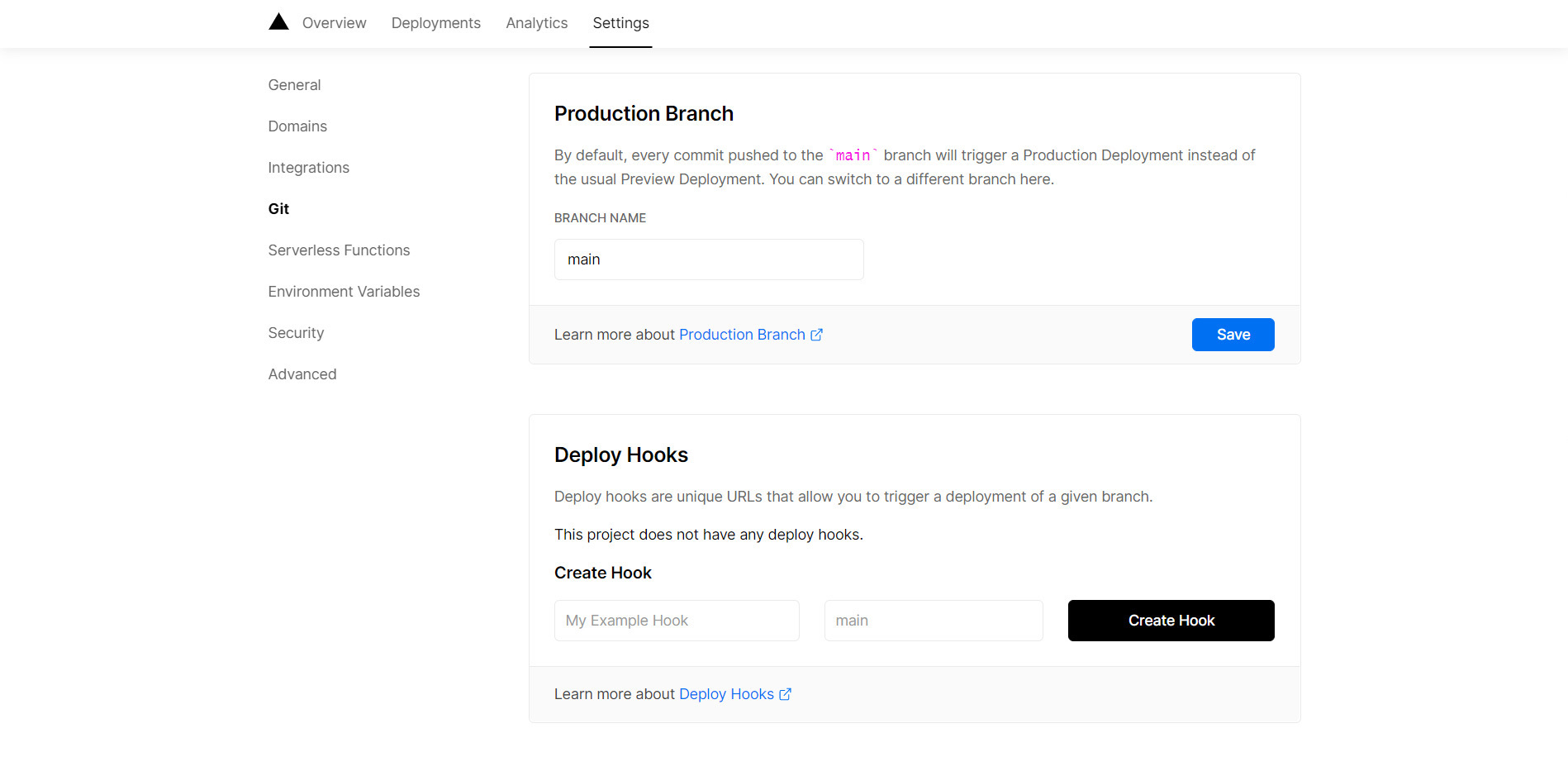This screenshot has height=771, width=1568.
Task: Switch to the Deployments tab
Action: [435, 23]
